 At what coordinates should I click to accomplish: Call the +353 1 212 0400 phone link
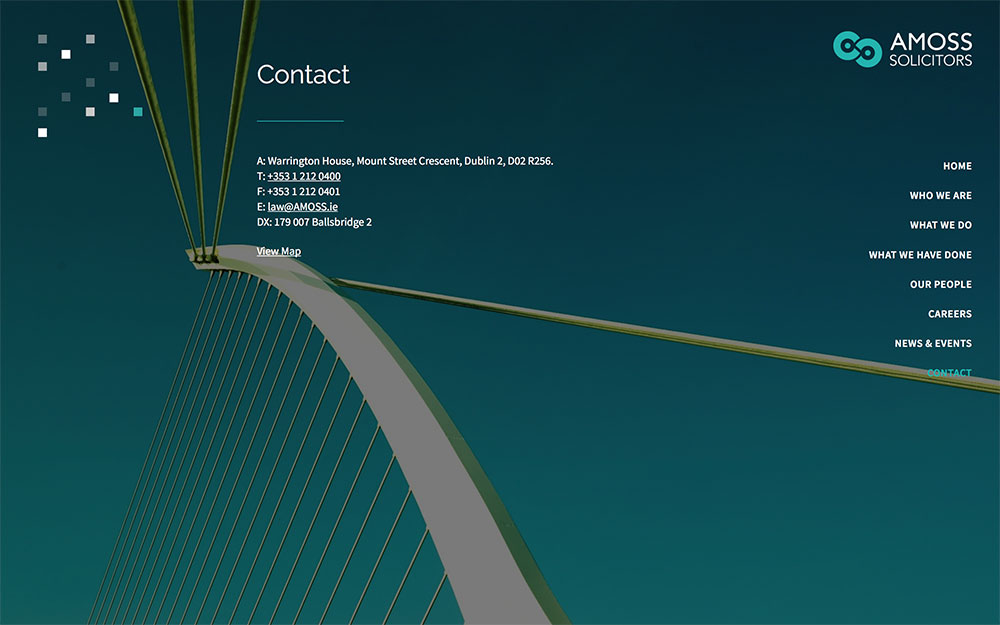(x=303, y=175)
